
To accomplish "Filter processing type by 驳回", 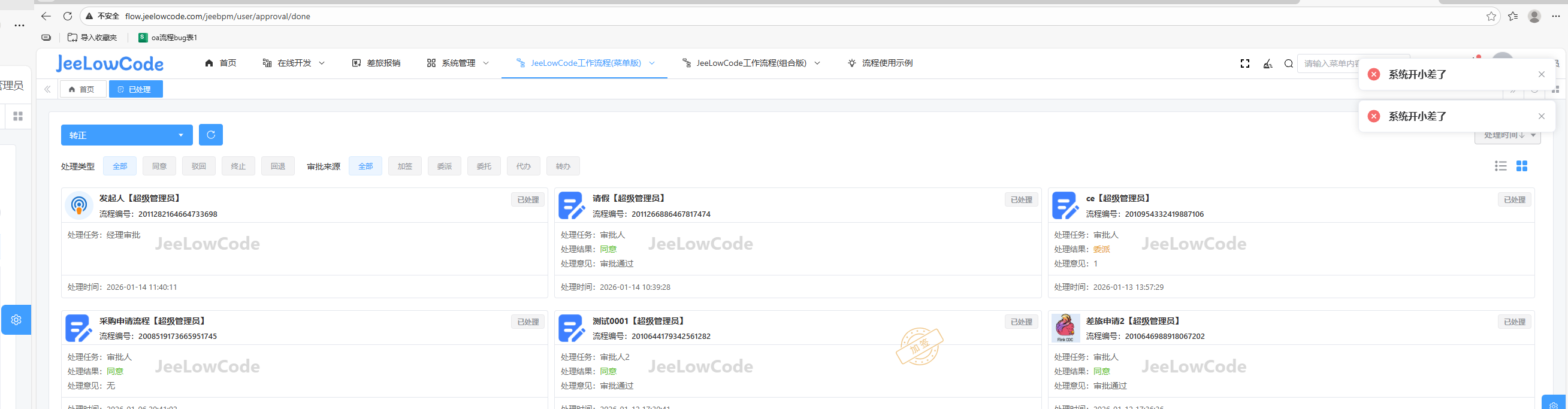I will click(199, 166).
